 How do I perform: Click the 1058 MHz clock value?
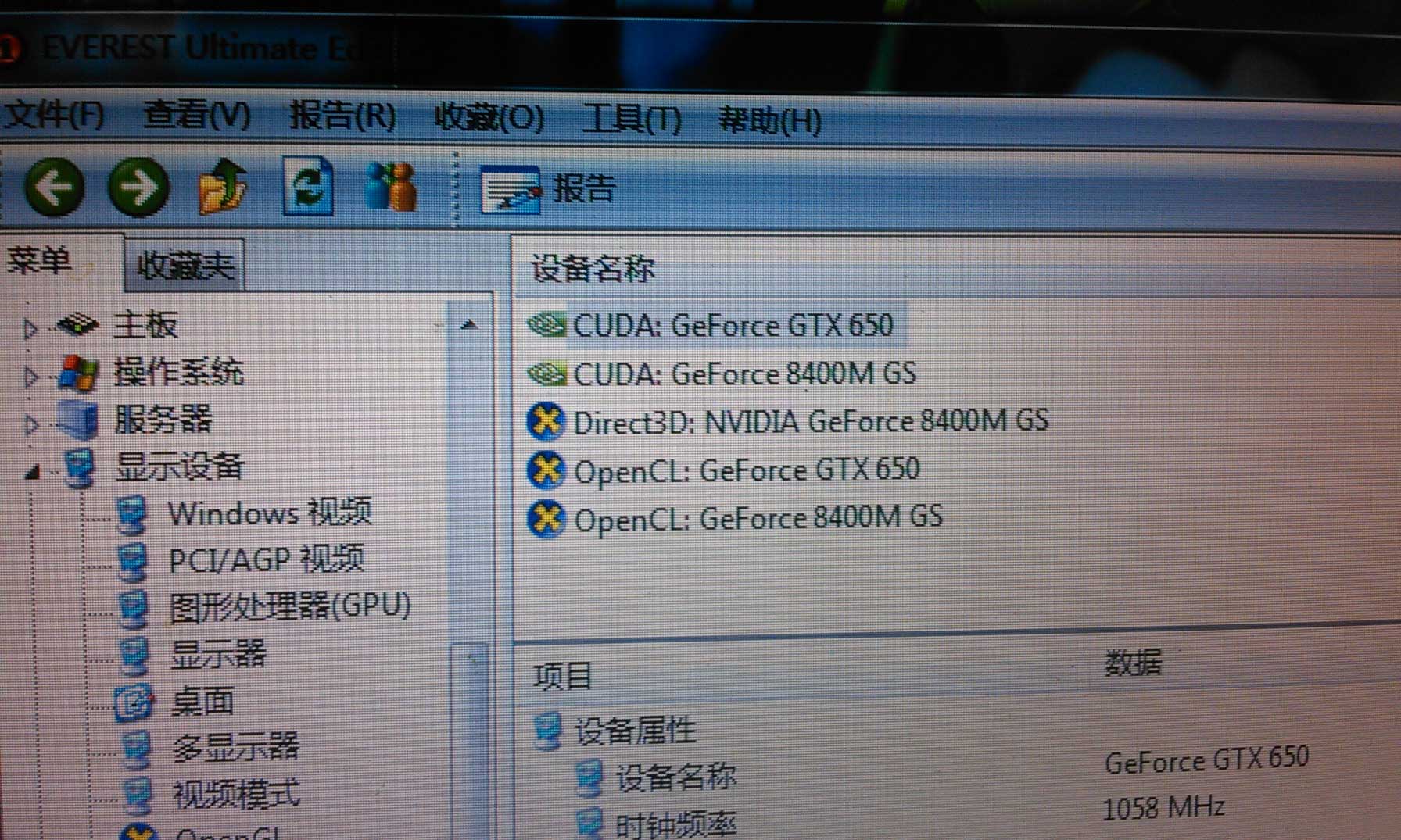[1163, 807]
